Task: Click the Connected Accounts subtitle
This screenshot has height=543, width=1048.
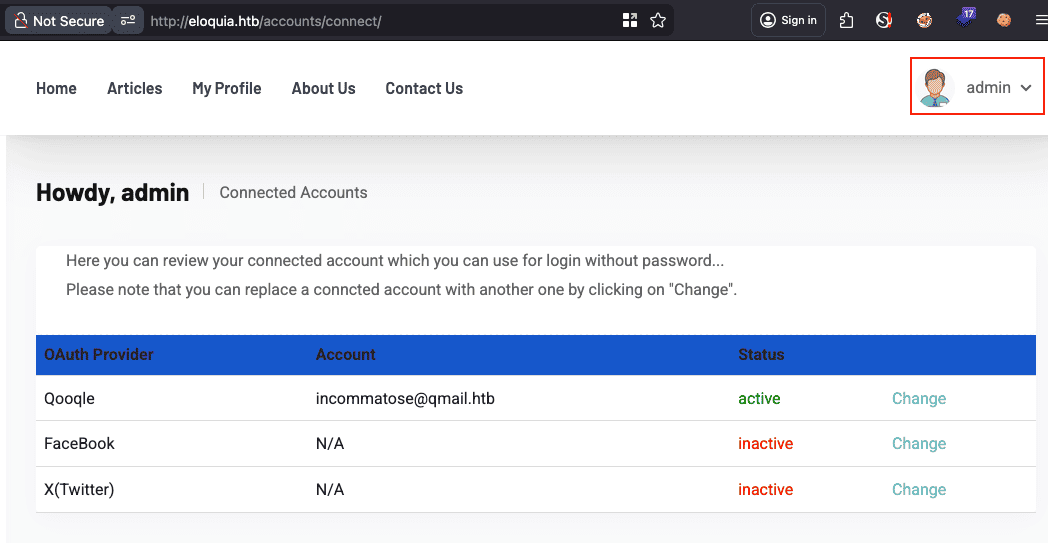Action: [x=293, y=193]
